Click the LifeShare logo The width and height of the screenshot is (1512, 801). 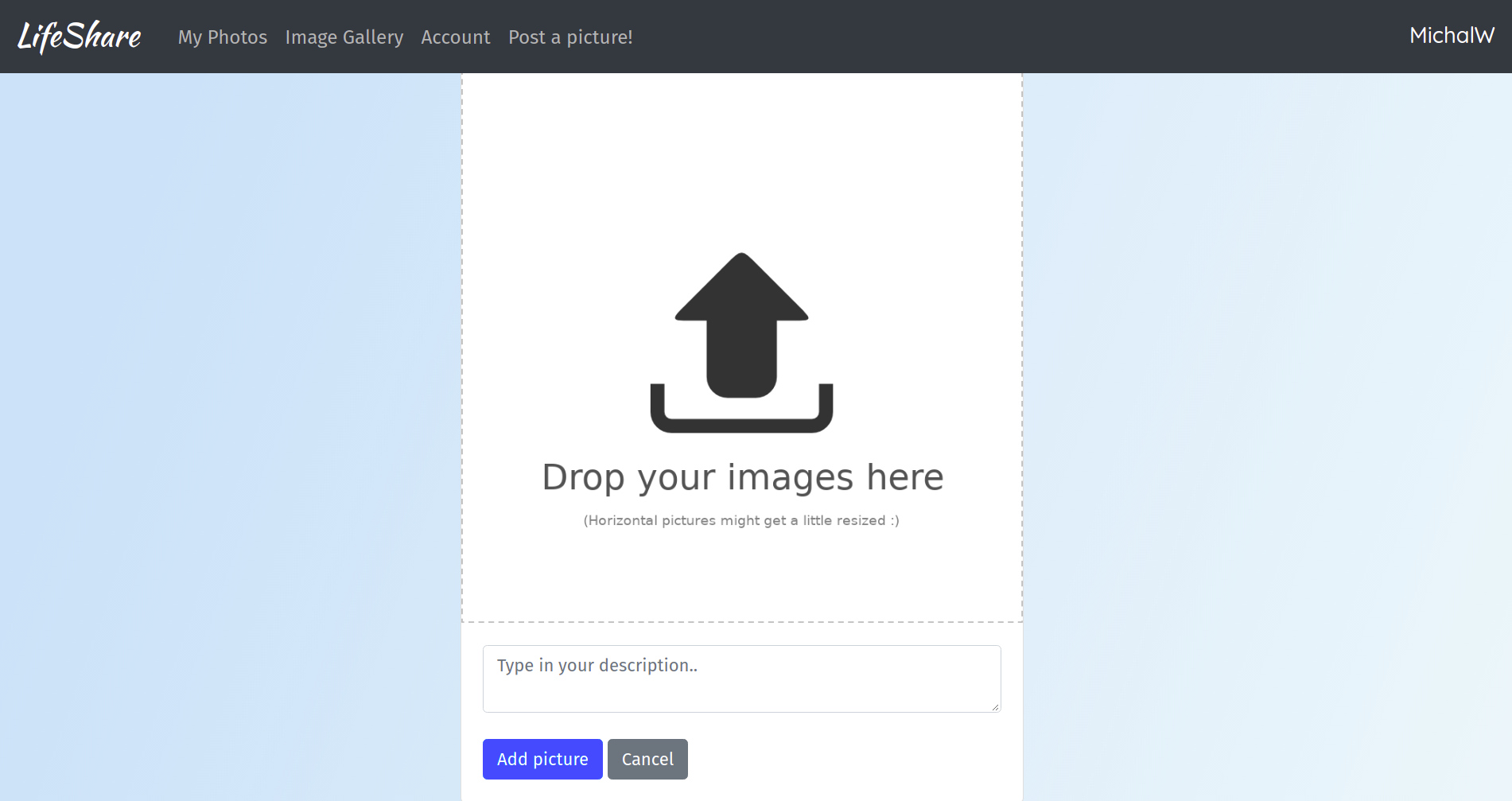[x=80, y=37]
